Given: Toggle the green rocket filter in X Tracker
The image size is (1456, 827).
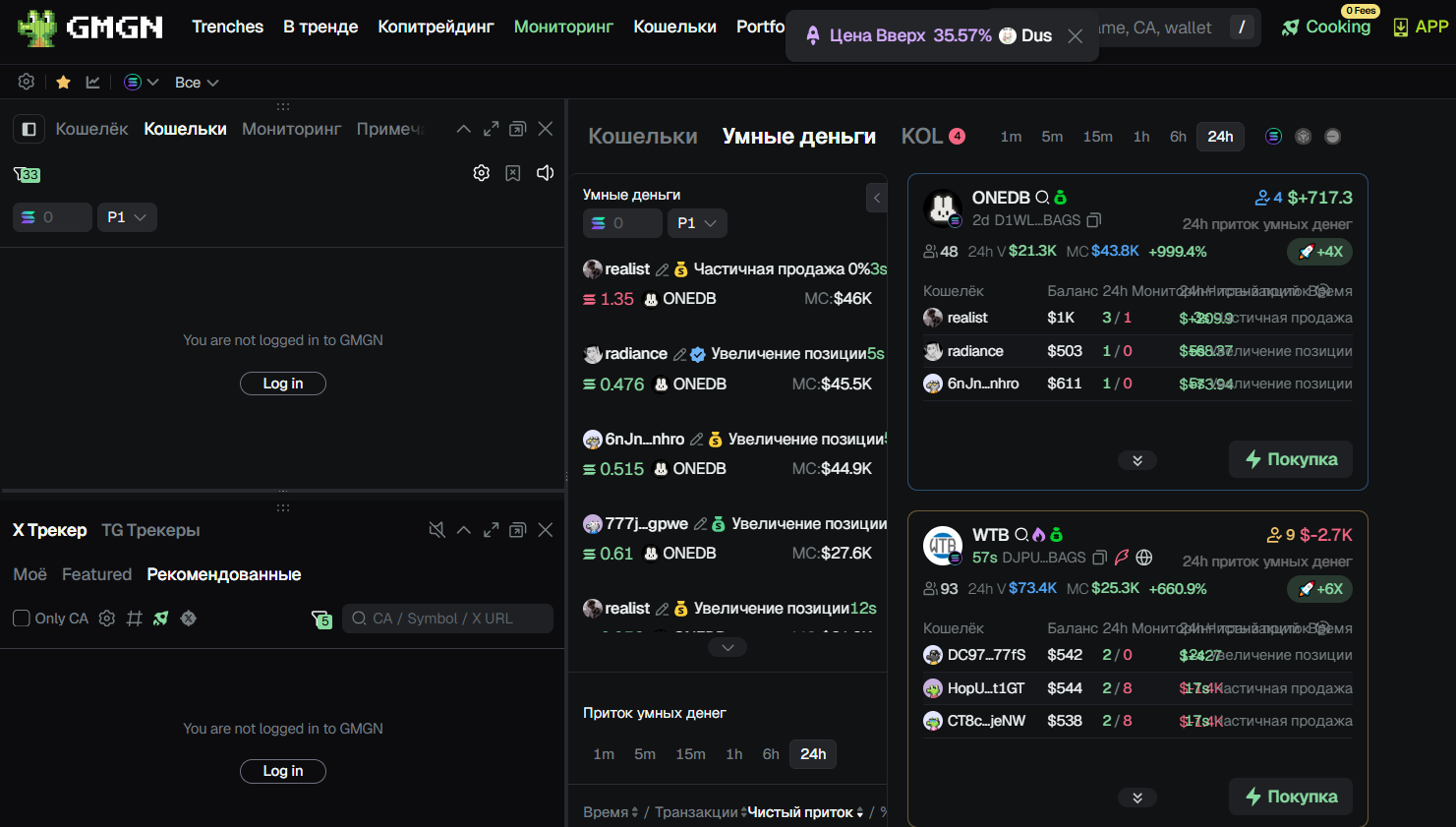Looking at the screenshot, I should (161, 619).
